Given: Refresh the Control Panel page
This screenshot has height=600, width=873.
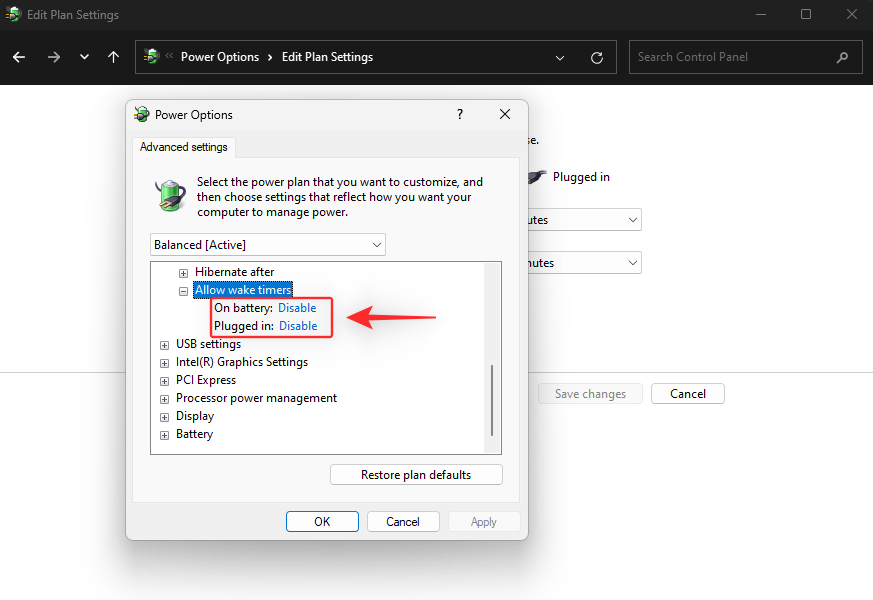Looking at the screenshot, I should pyautogui.click(x=597, y=57).
